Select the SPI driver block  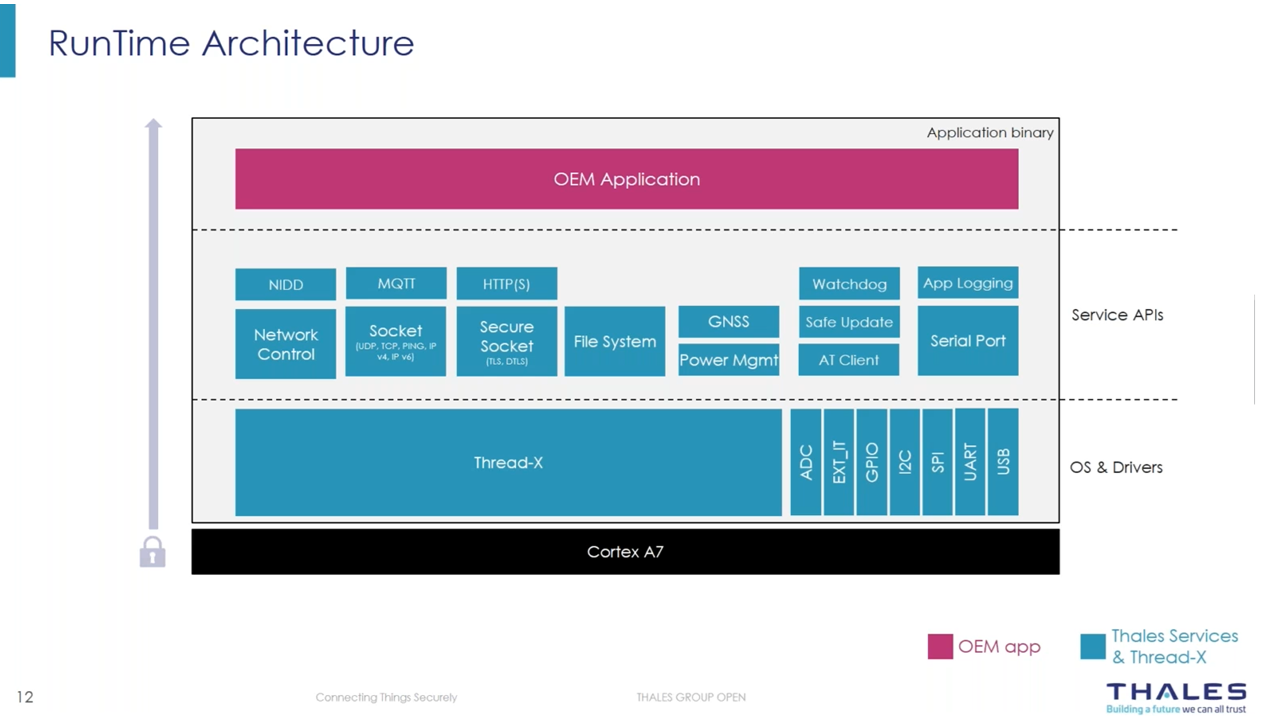click(937, 462)
